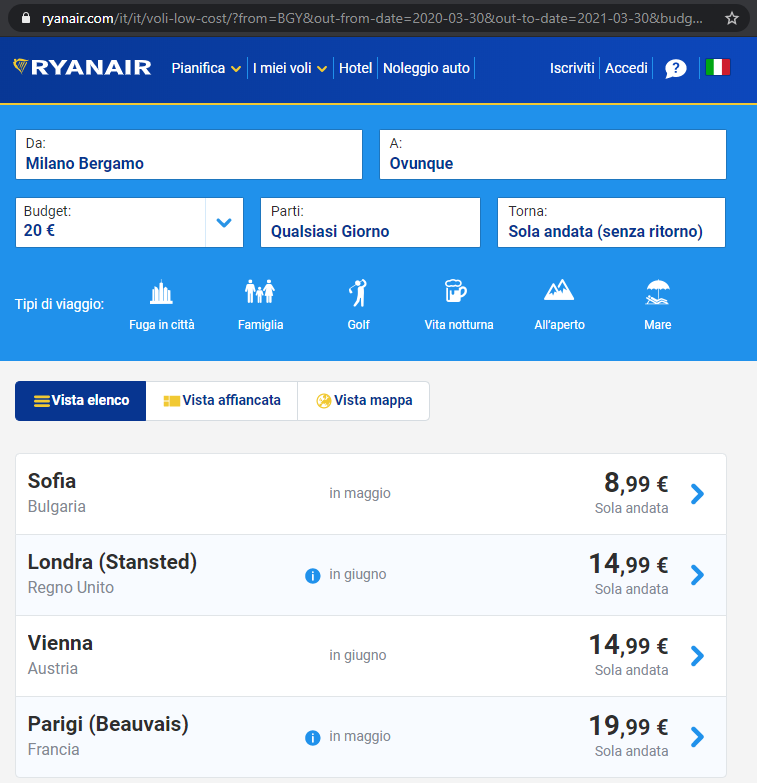
Task: Click 14,99 € price in Vienna row
Action: [x=629, y=645]
